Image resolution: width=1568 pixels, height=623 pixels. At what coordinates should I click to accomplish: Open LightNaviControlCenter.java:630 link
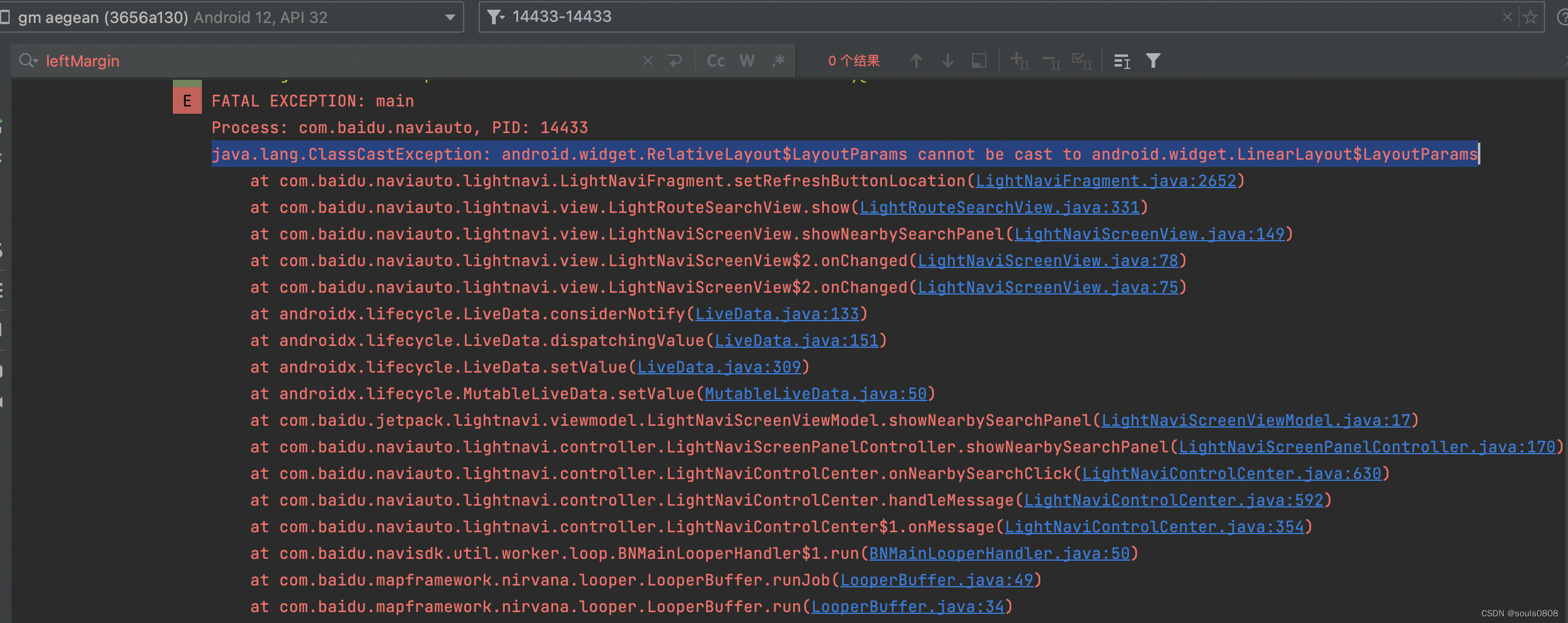pyautogui.click(x=1231, y=474)
